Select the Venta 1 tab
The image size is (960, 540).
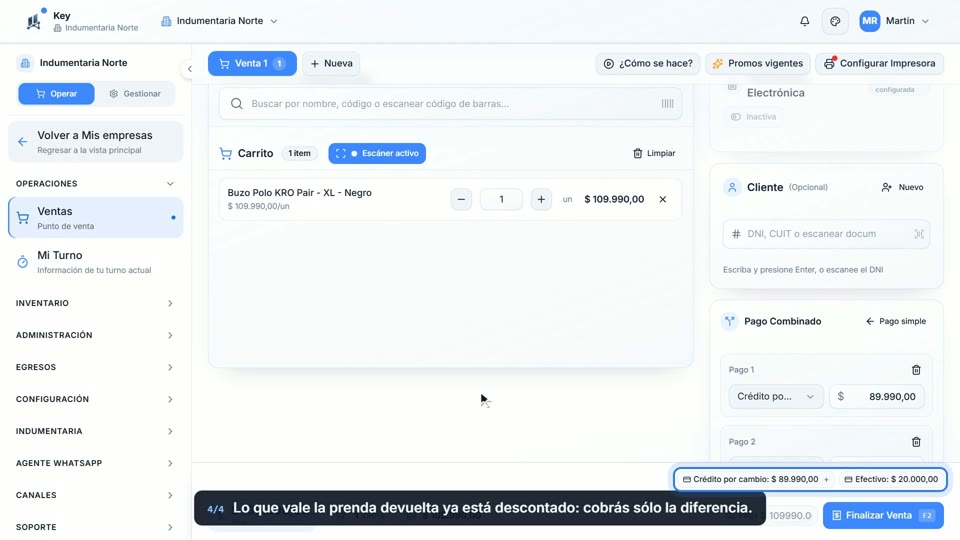[252, 63]
